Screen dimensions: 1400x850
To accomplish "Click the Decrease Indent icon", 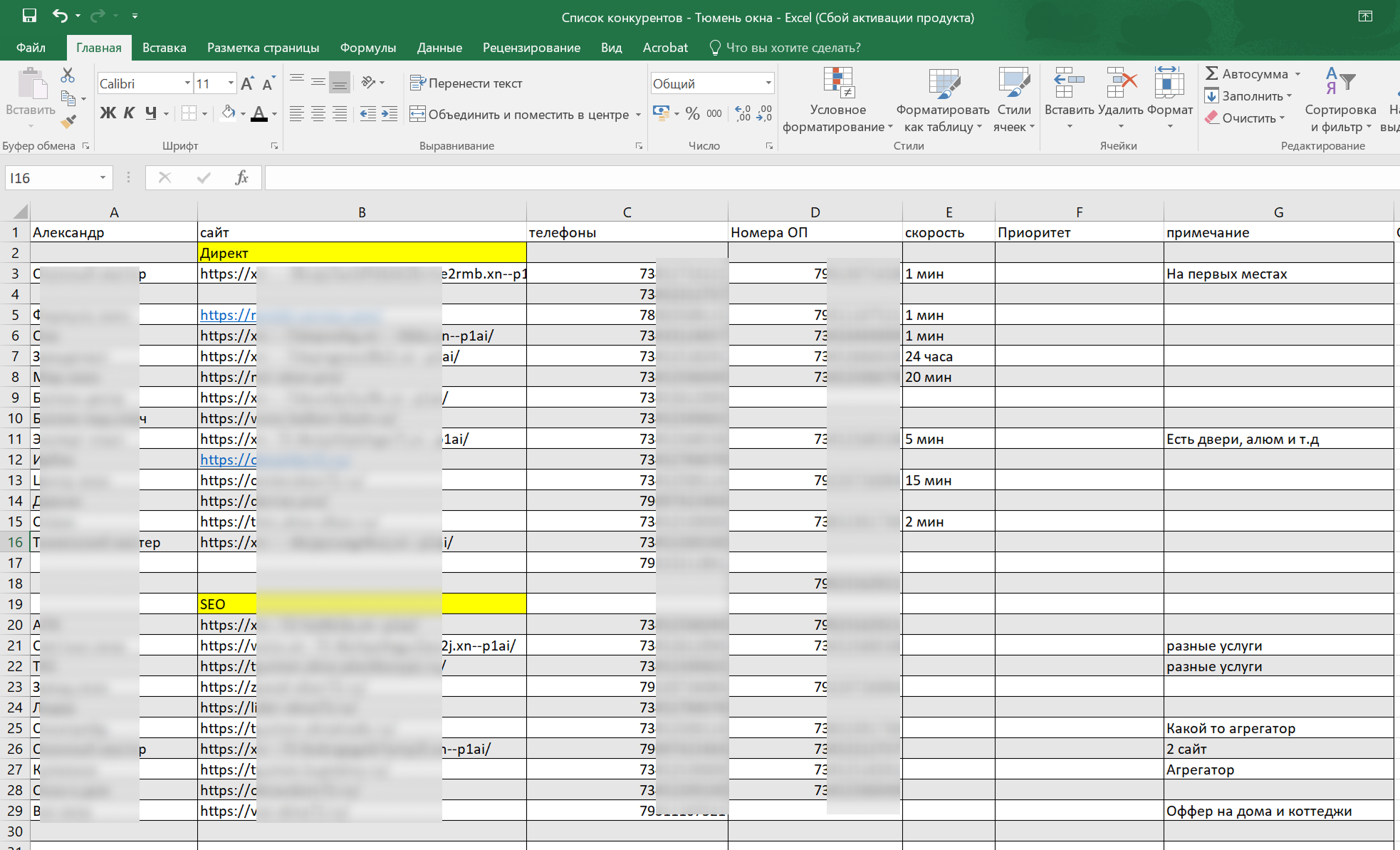I will [368, 113].
